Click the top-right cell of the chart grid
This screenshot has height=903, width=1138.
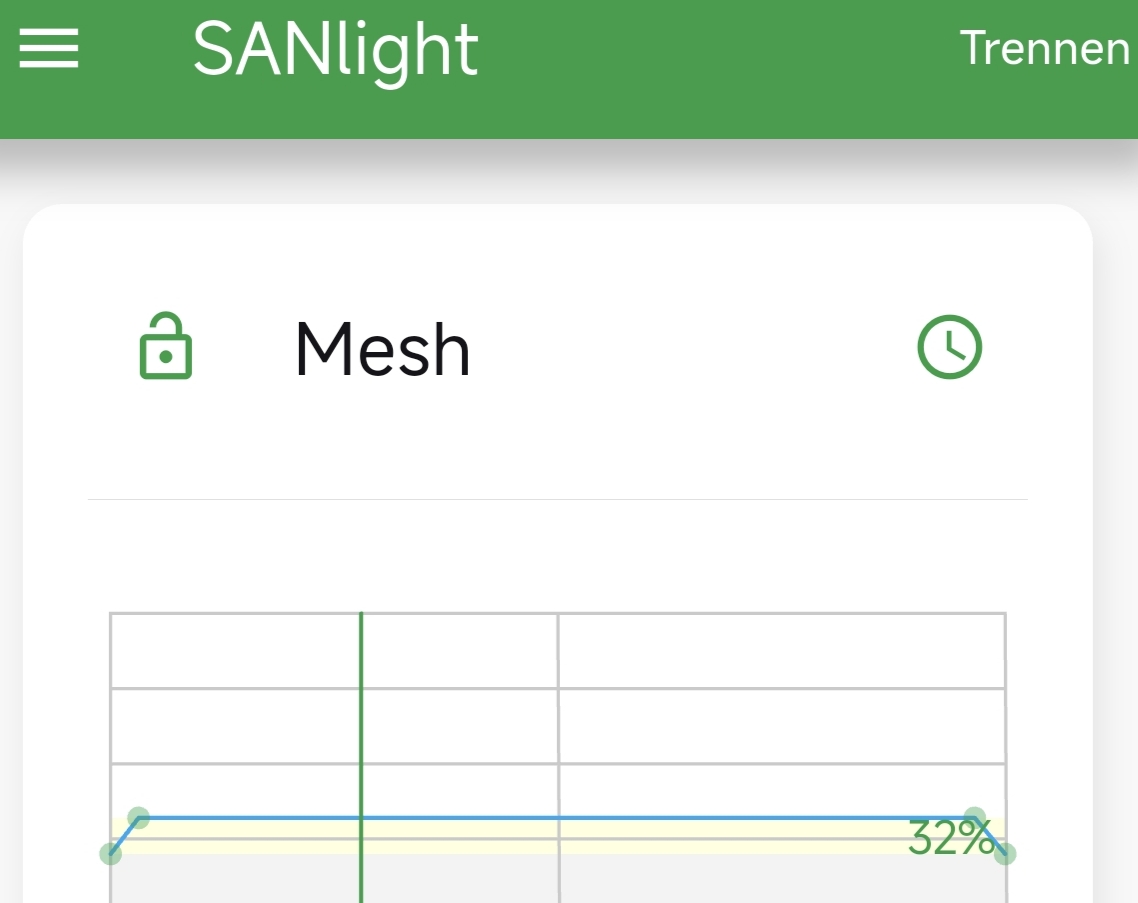(x=782, y=650)
